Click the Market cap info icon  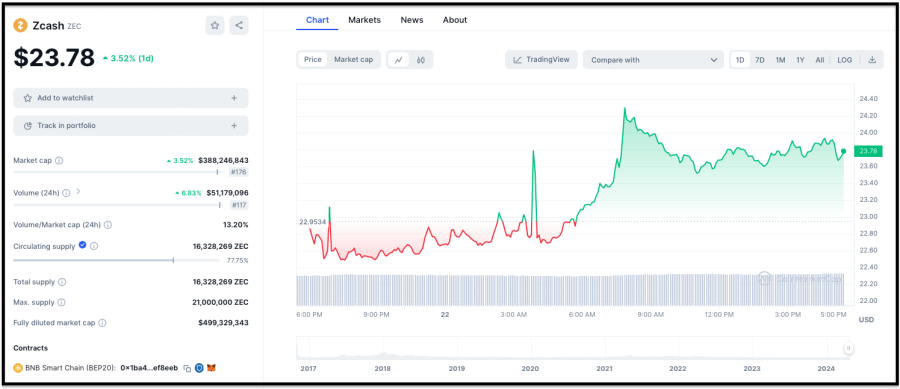click(x=59, y=161)
